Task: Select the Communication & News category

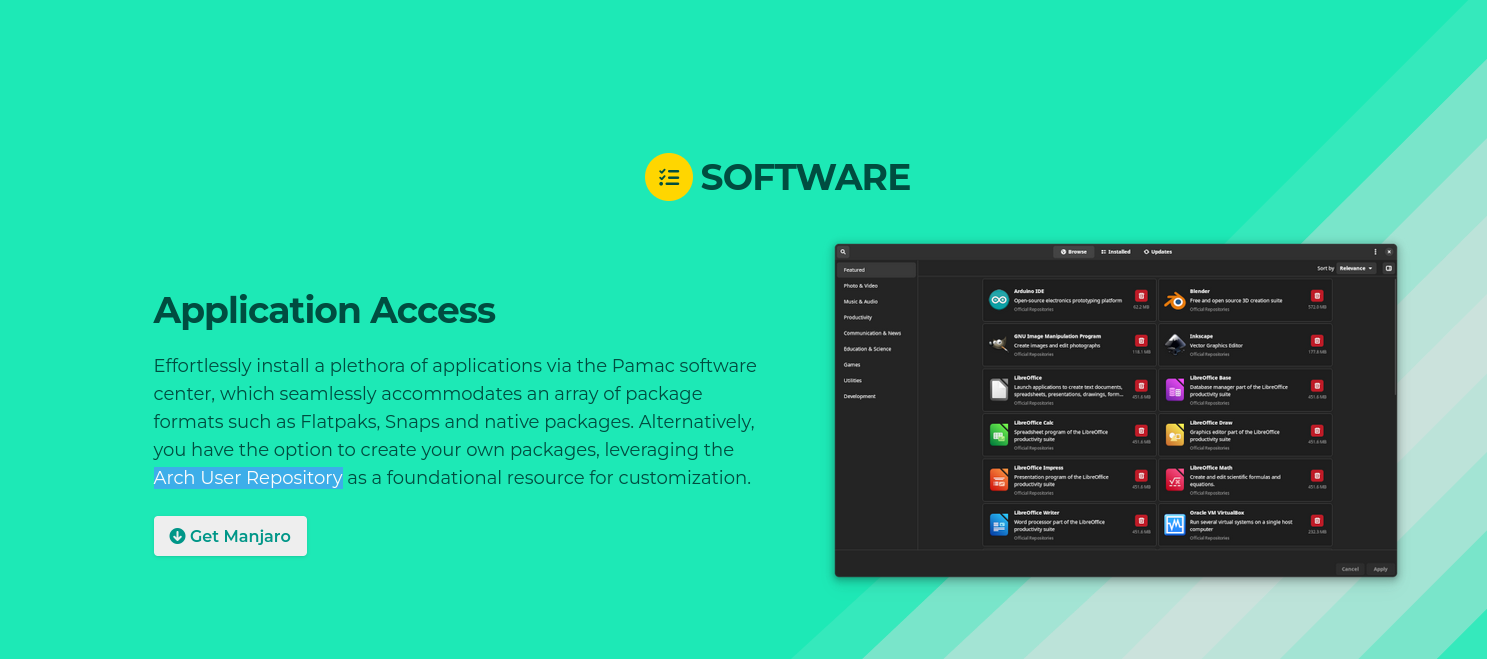Action: [876, 333]
